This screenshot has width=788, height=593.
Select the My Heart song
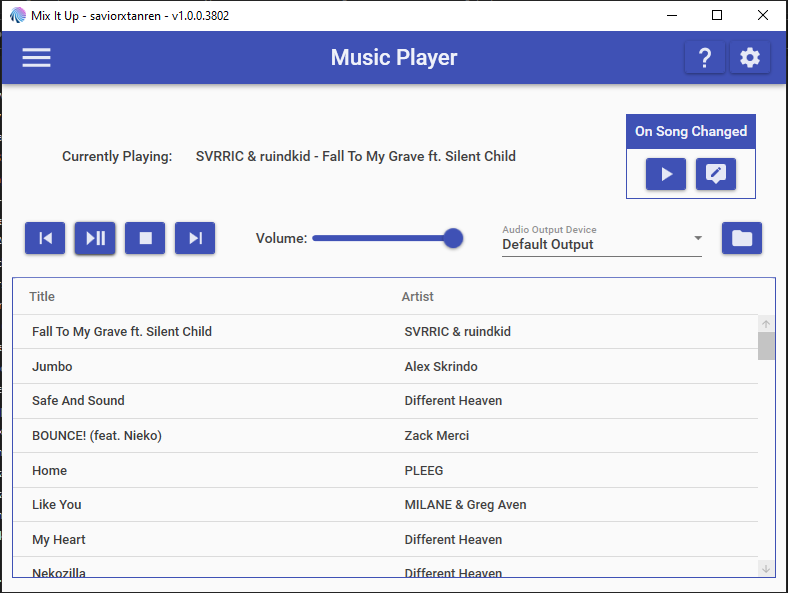point(385,539)
